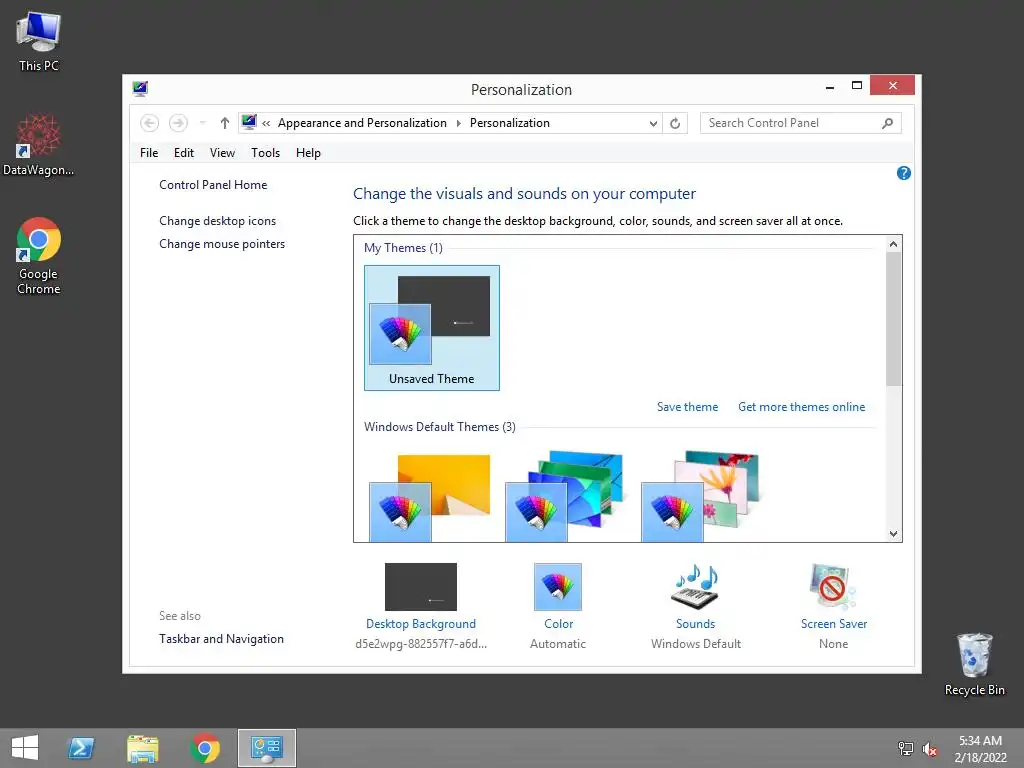Open the Help menu
Viewport: 1024px width, 768px height.
tap(308, 153)
